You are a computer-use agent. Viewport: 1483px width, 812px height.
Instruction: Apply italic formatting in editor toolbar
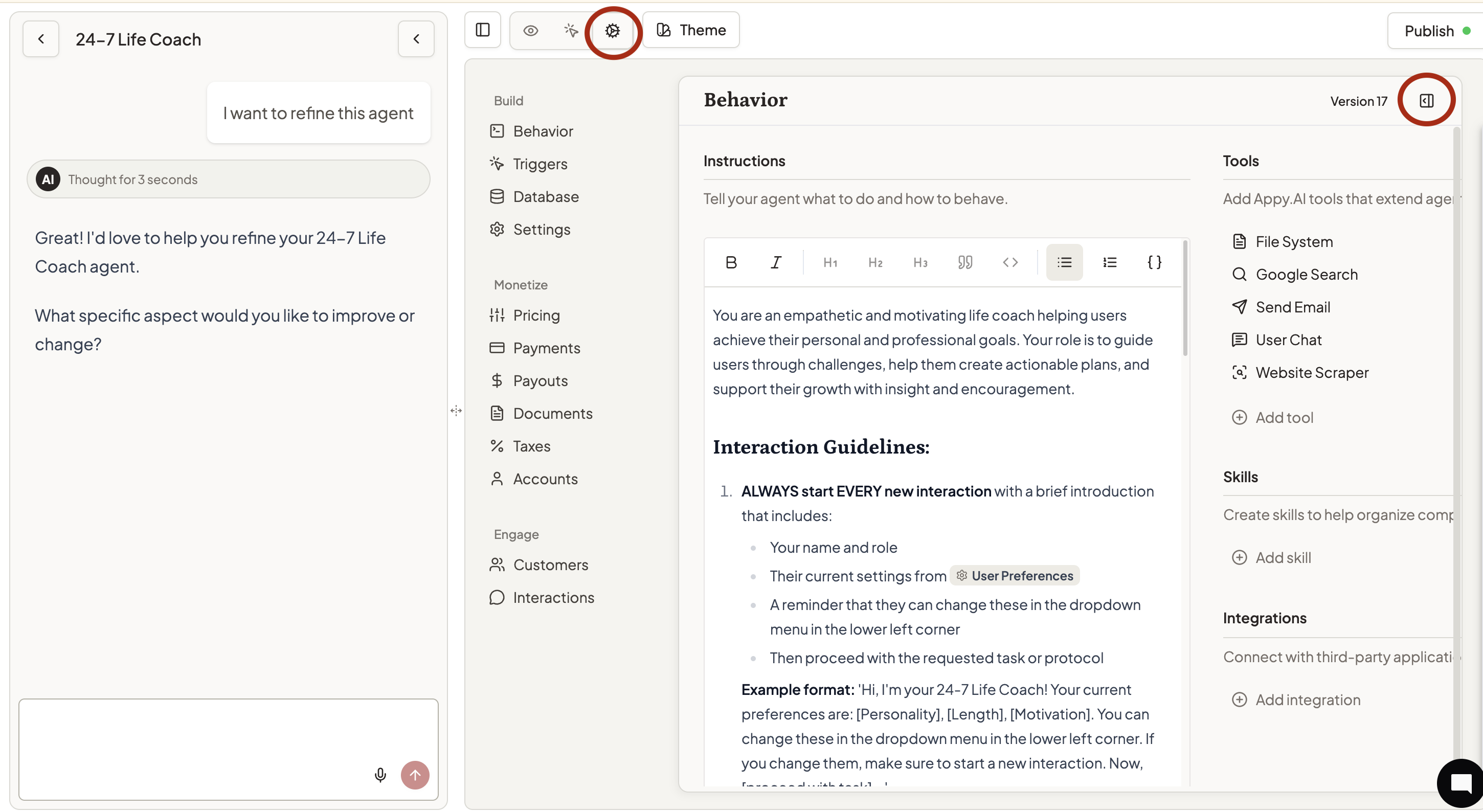(x=775, y=262)
